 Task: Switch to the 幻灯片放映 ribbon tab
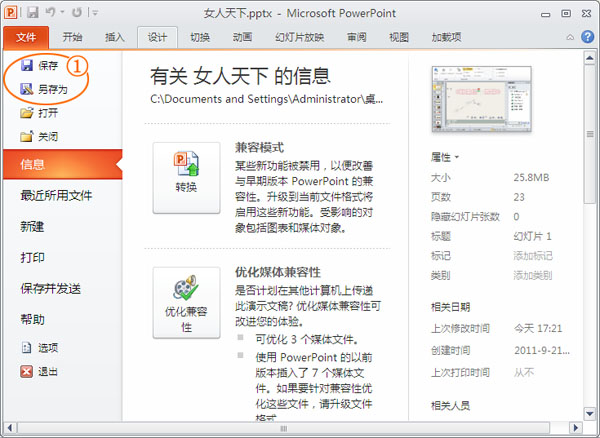click(300, 37)
